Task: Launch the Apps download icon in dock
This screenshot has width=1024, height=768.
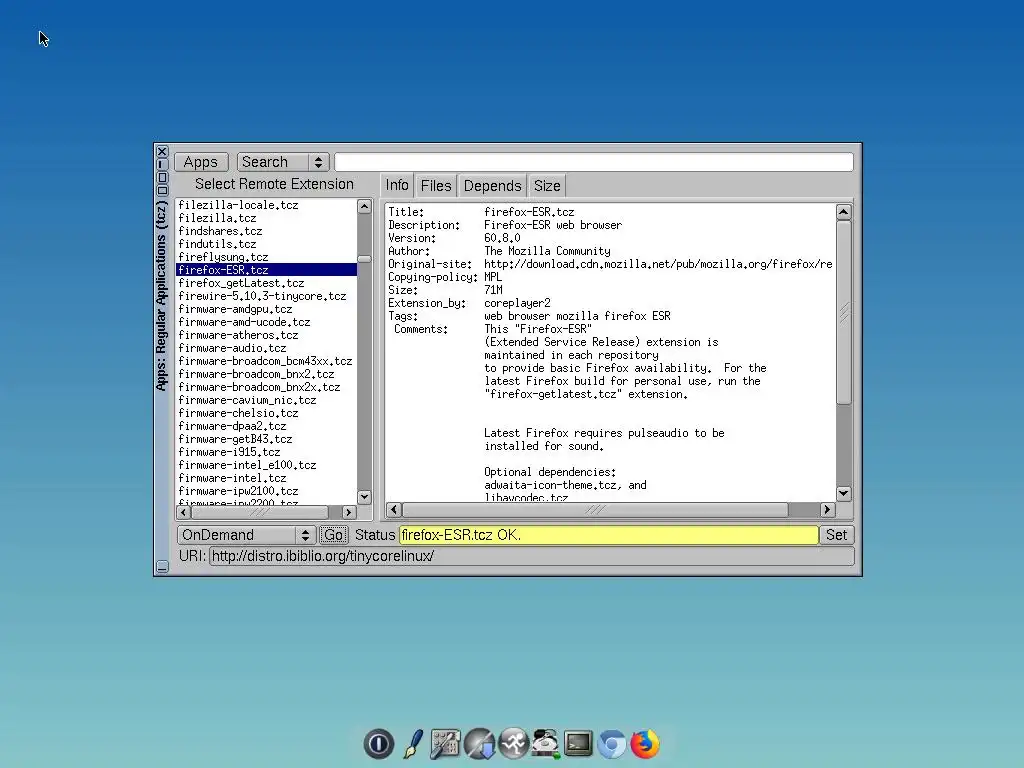Action: coord(479,744)
